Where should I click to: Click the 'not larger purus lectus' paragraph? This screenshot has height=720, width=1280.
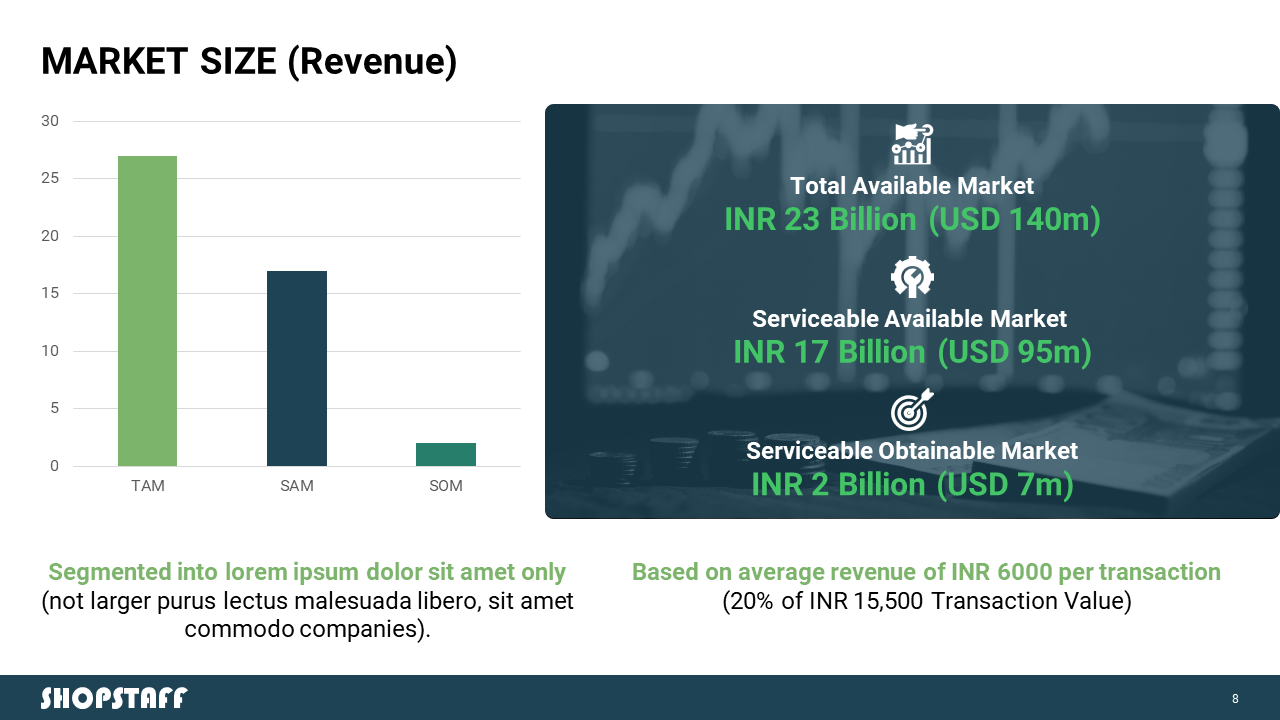point(307,616)
